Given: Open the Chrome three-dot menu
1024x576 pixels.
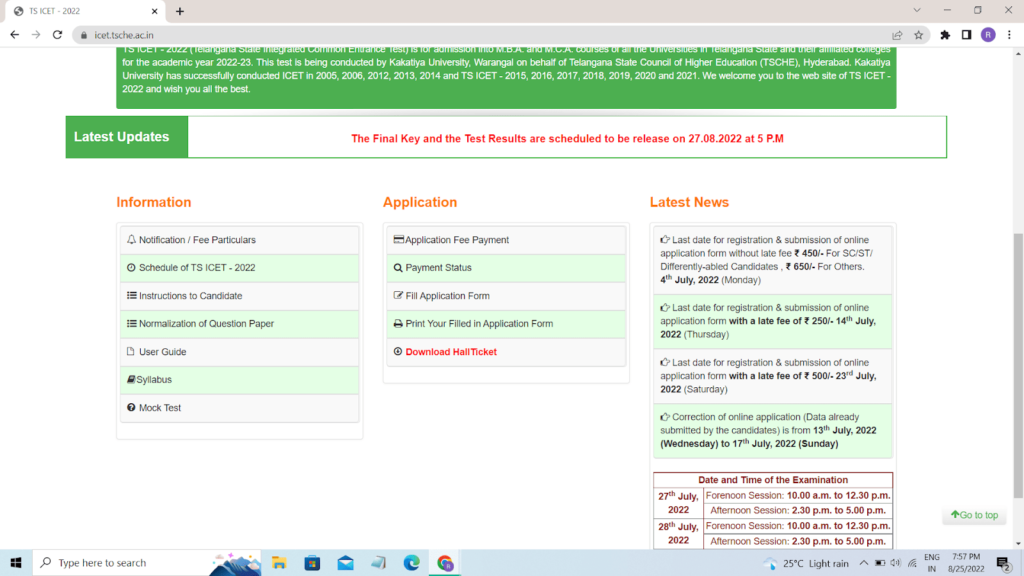Looking at the screenshot, I should (1008, 34).
